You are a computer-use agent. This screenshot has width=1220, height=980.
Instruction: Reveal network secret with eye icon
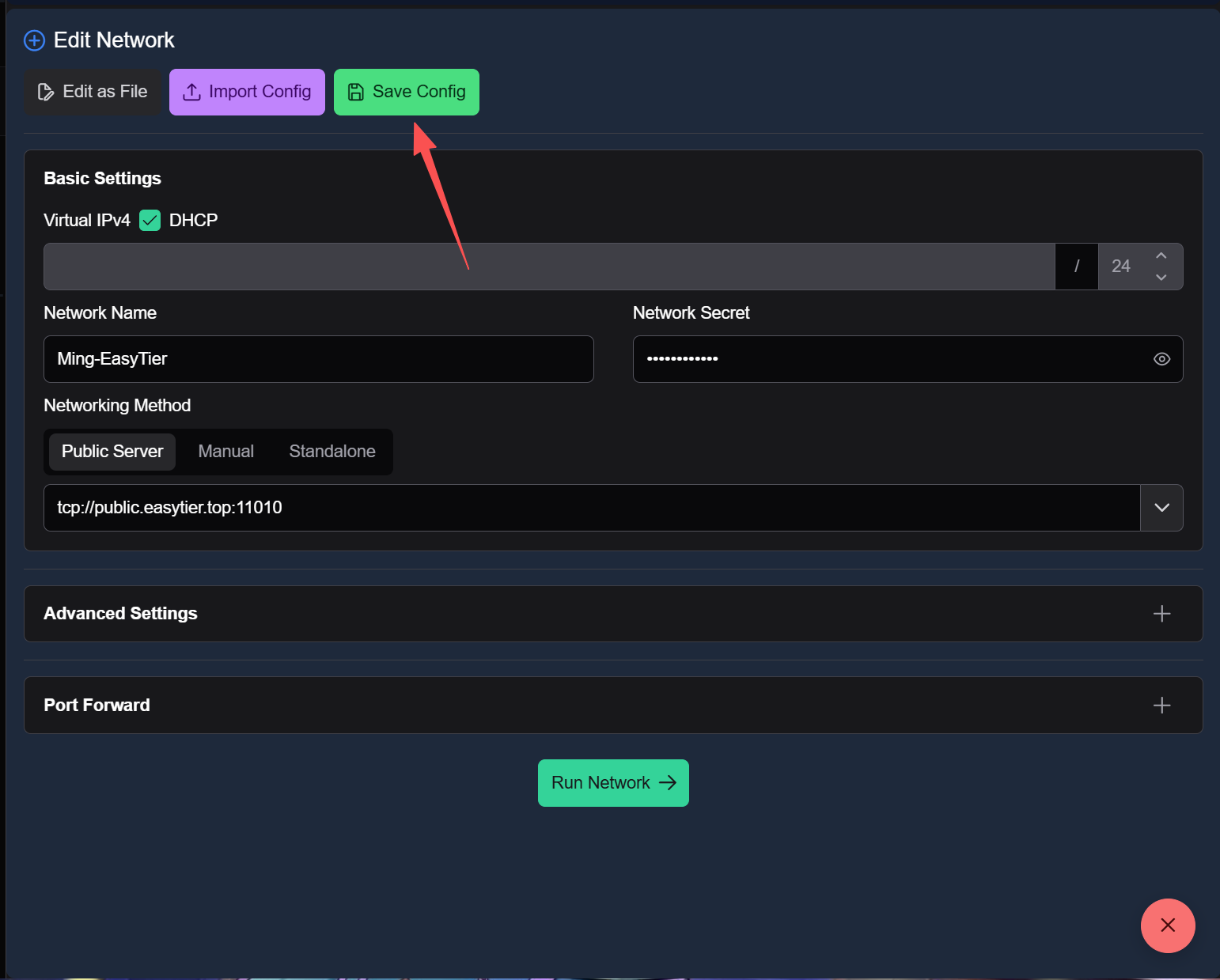click(1161, 359)
